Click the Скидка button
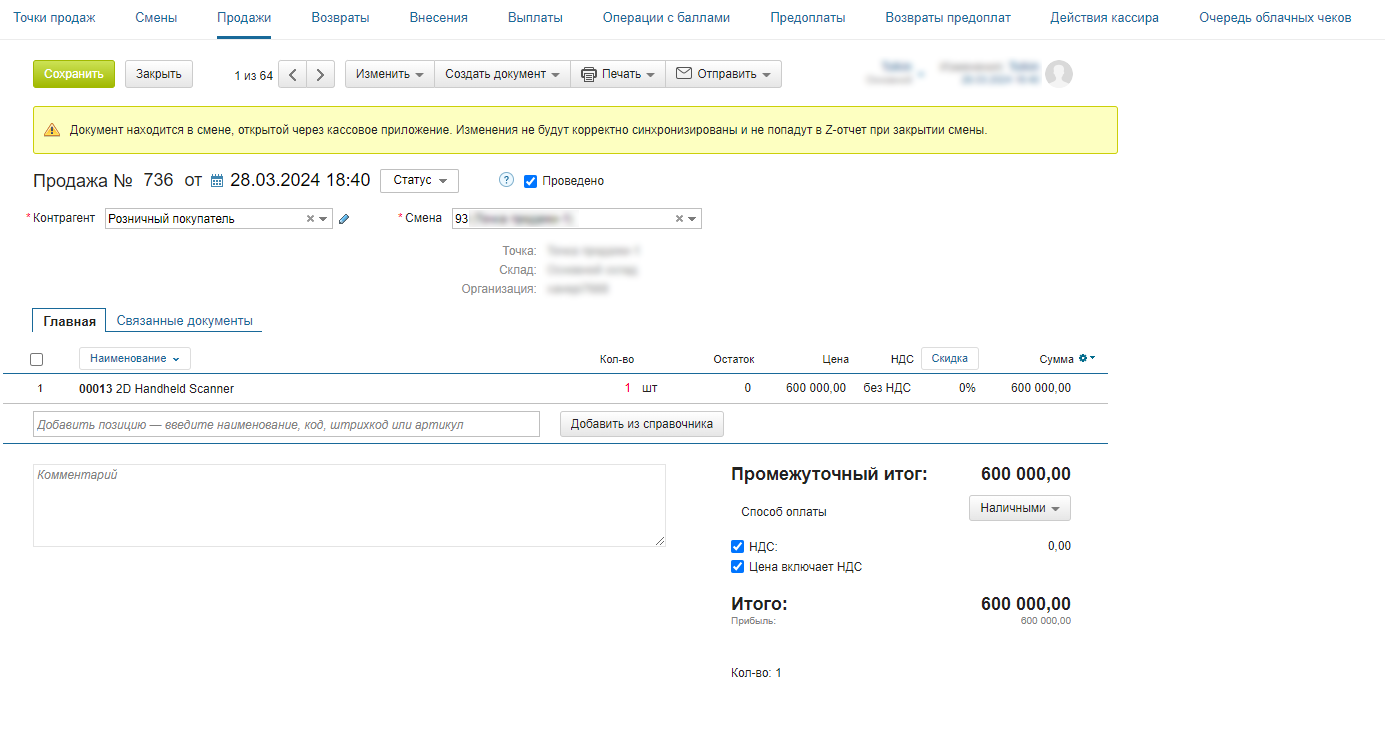The image size is (1385, 741). point(949,359)
